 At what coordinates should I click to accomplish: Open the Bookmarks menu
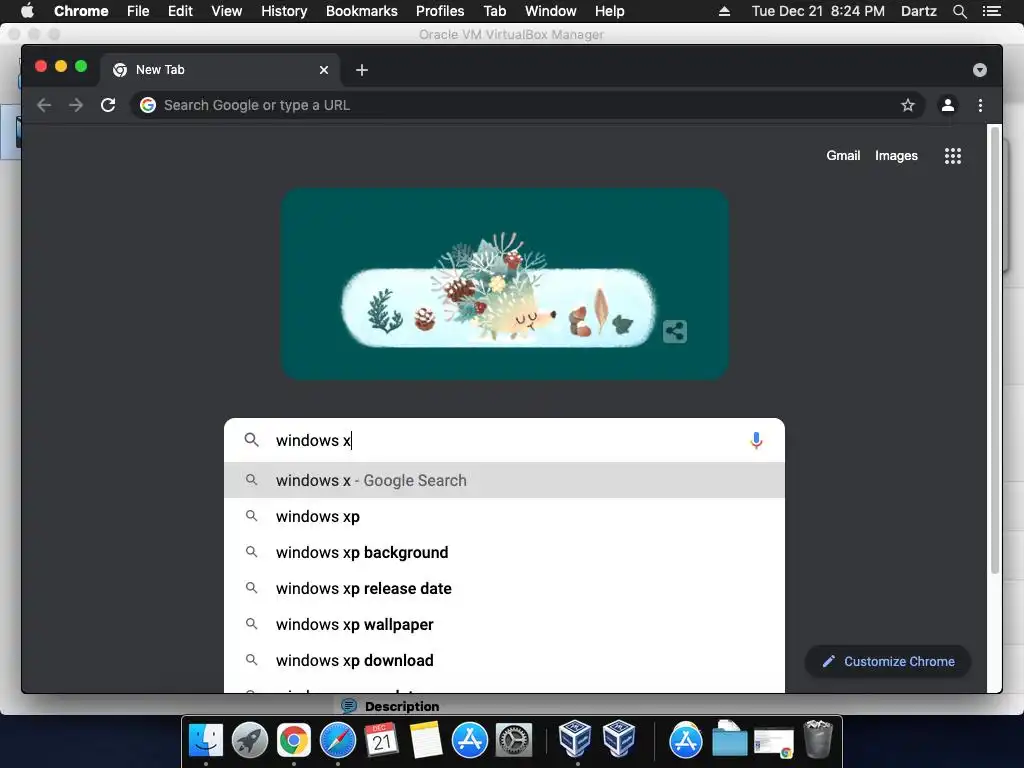click(362, 11)
